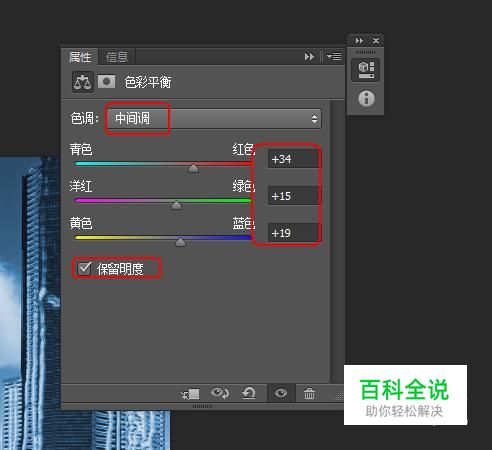The image size is (492, 450).
Task: Click the Properties panel vertical scrollbar
Action: coord(337,241)
